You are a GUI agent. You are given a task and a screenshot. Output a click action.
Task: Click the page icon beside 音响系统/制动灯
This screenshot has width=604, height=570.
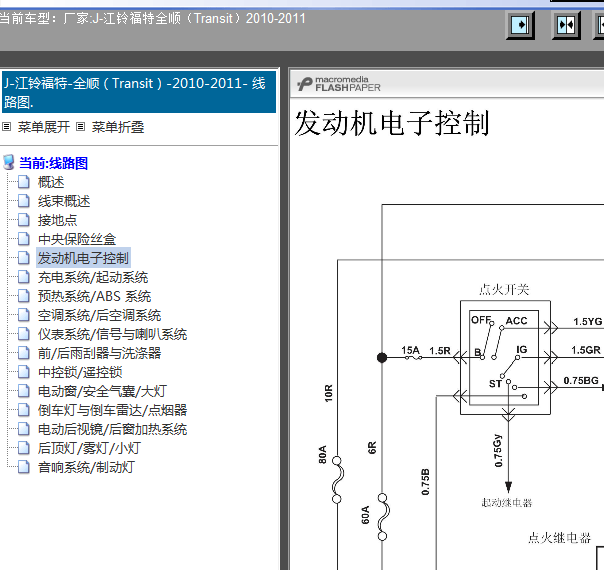tap(24, 467)
